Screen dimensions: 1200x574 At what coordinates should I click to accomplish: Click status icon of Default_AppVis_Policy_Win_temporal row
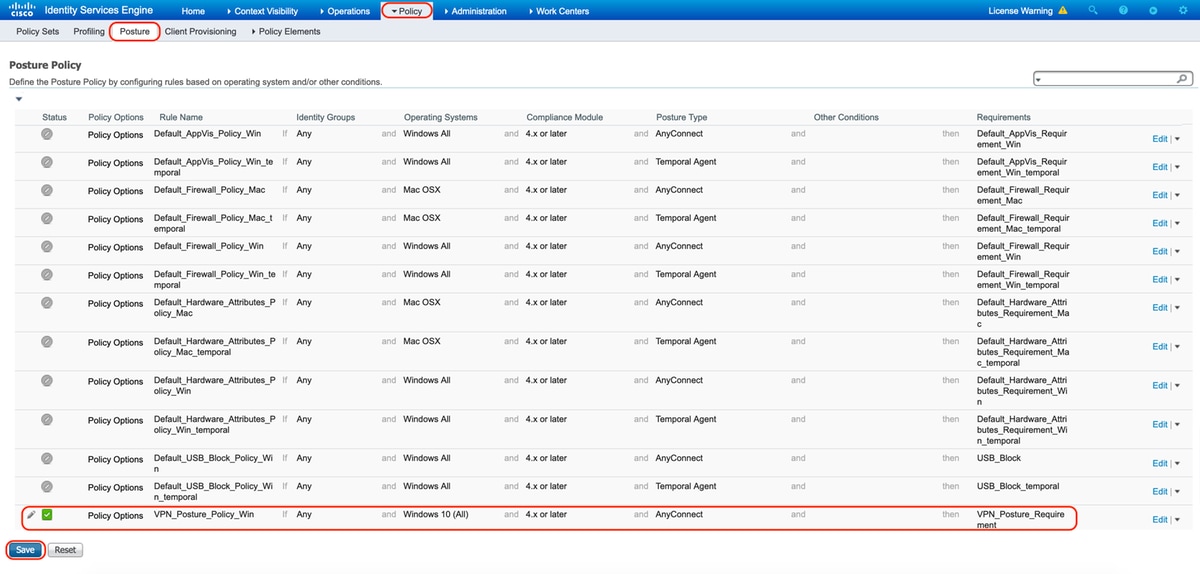[x=47, y=161]
